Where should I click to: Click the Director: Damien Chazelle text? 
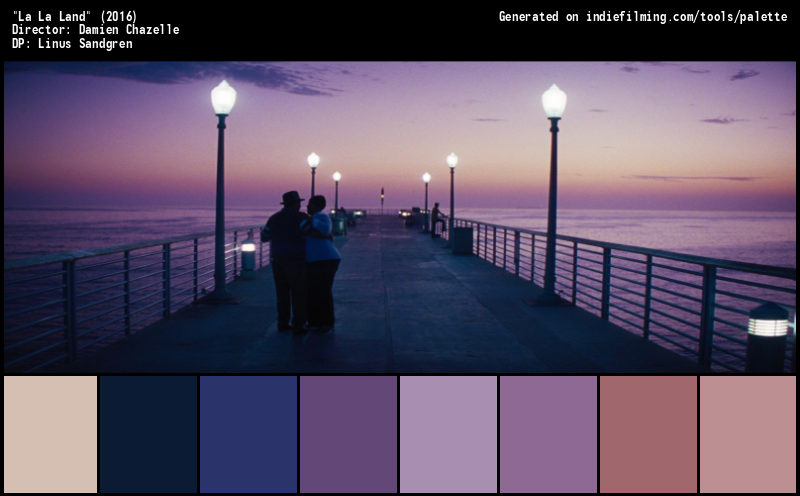95,30
